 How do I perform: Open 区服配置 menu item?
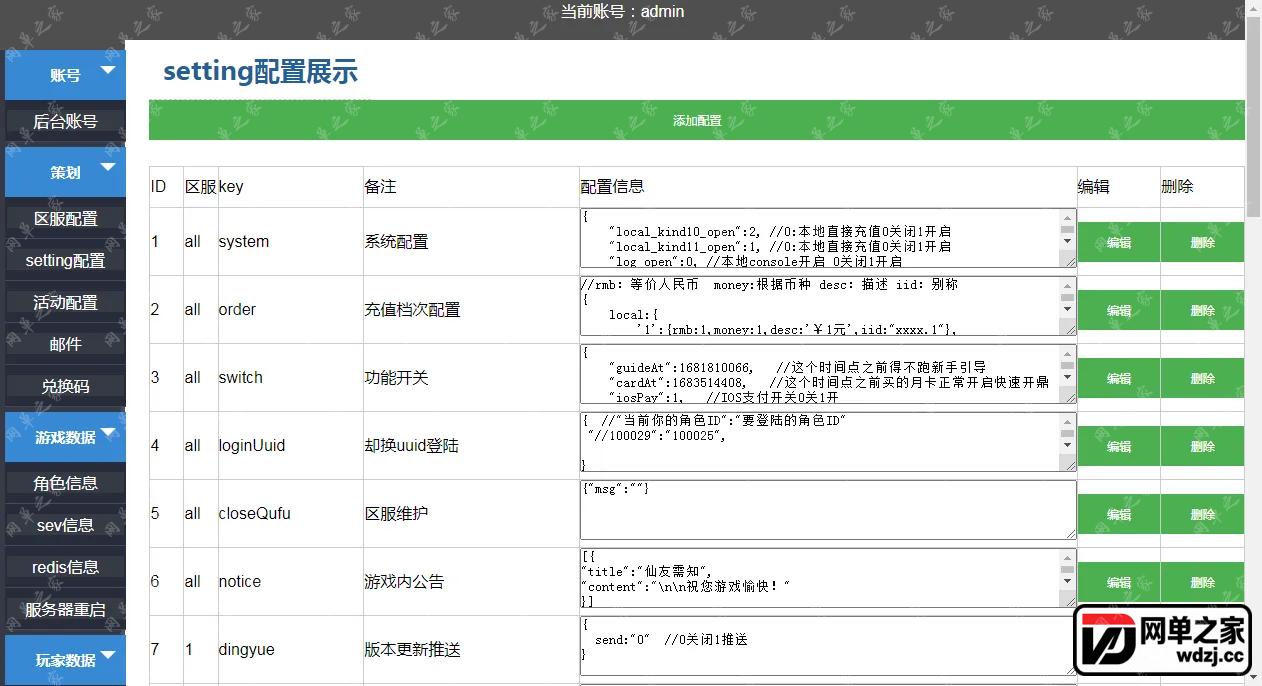[x=65, y=218]
